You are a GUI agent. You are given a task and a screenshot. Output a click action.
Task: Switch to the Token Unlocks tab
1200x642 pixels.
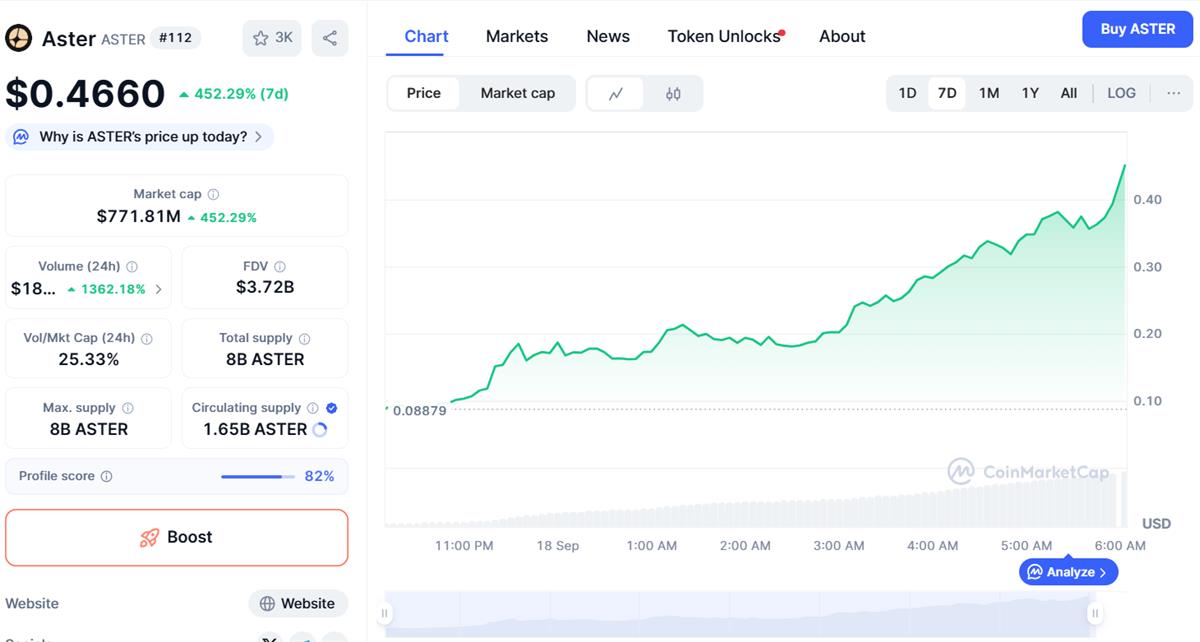[724, 36]
